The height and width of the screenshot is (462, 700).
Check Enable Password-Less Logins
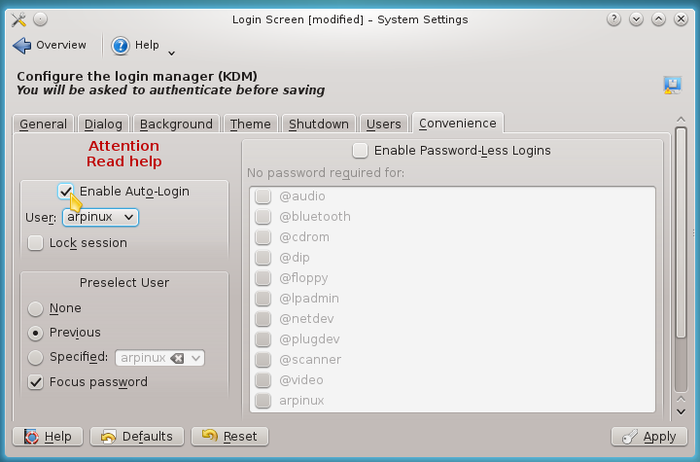click(360, 151)
